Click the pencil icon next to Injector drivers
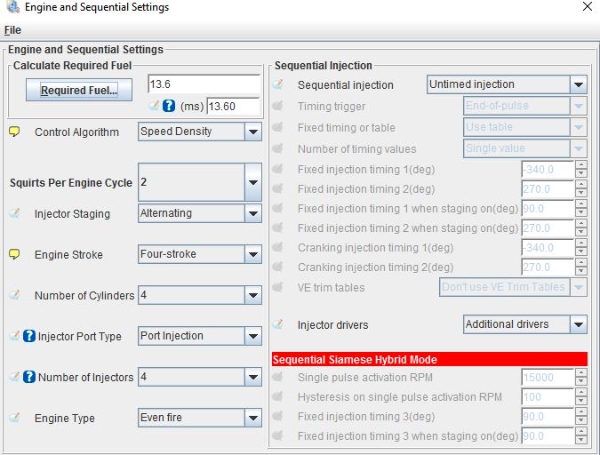 click(279, 324)
